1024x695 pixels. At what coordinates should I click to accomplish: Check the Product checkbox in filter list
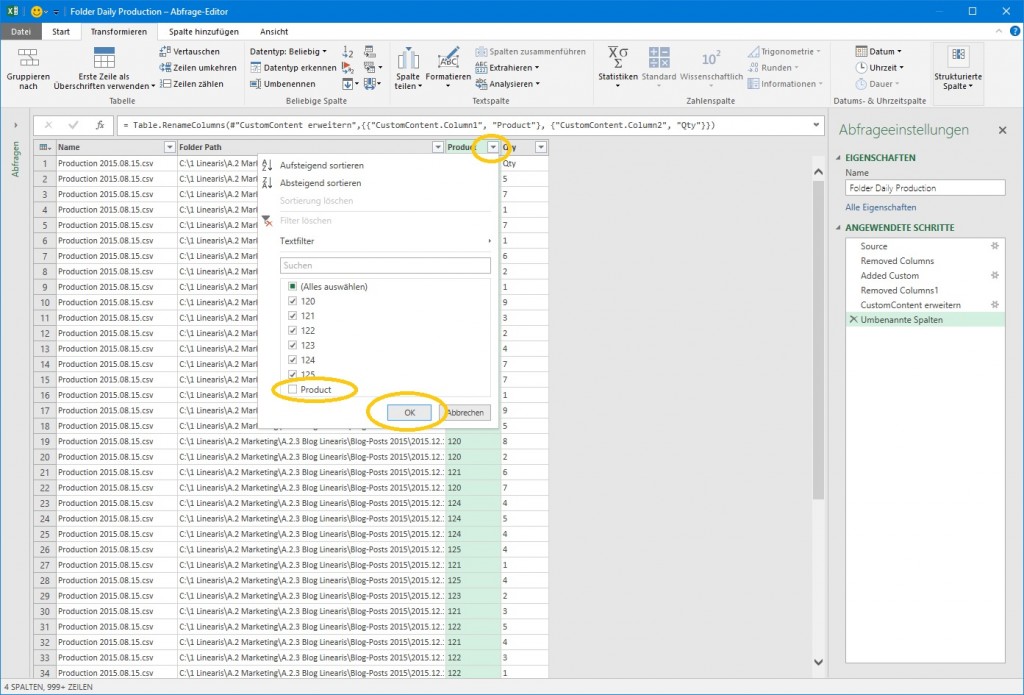292,389
